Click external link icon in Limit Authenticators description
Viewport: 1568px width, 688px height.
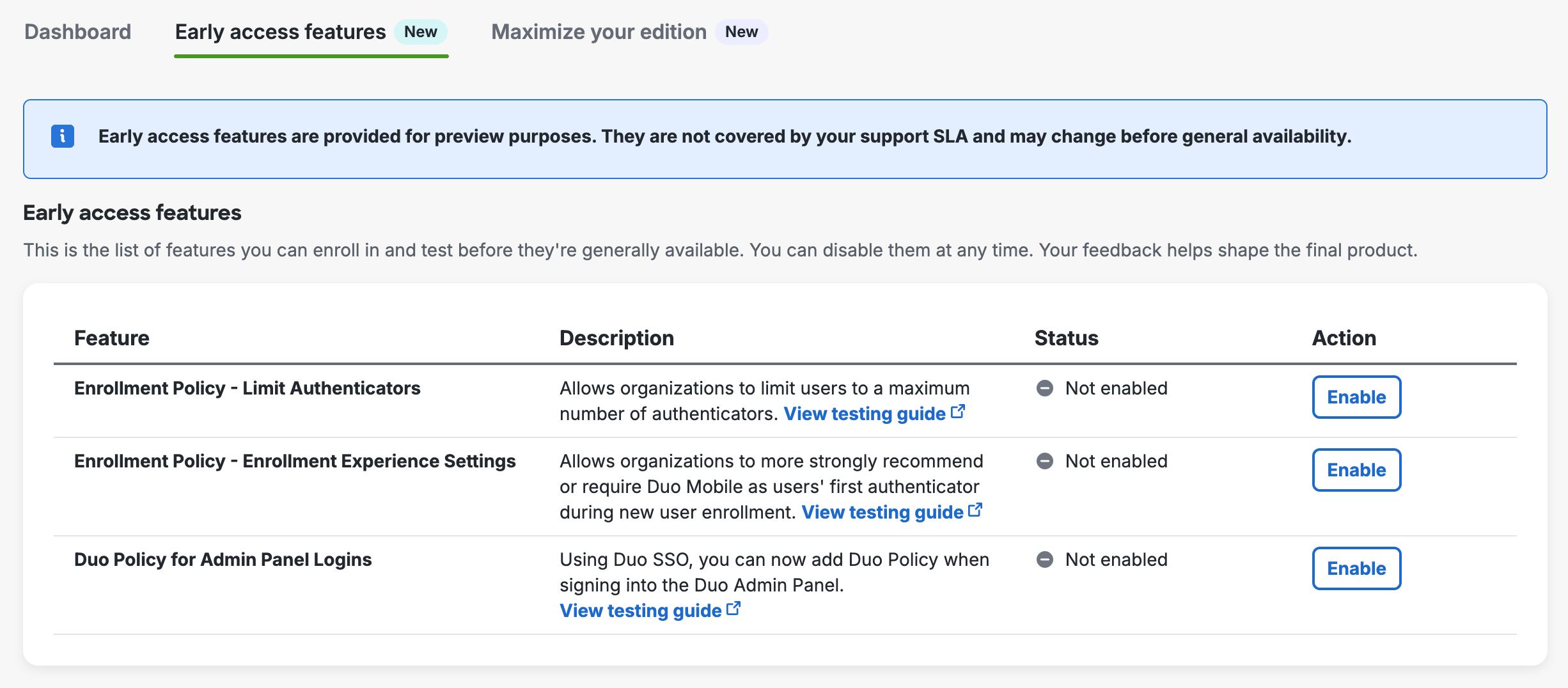(x=958, y=412)
